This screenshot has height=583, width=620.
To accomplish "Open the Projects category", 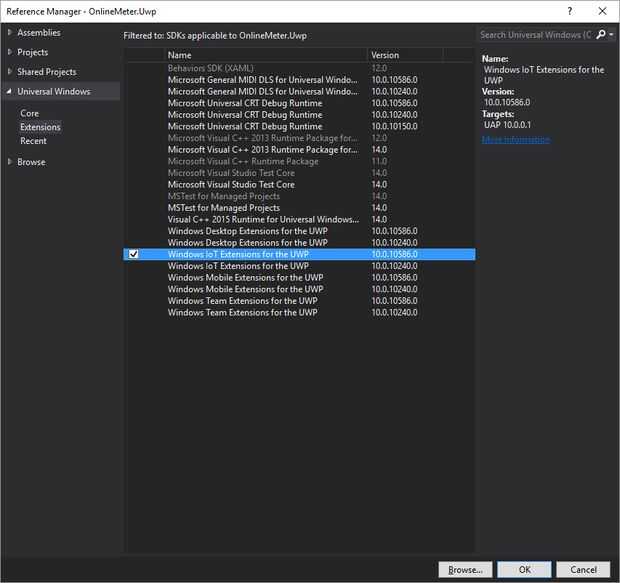I will point(32,52).
